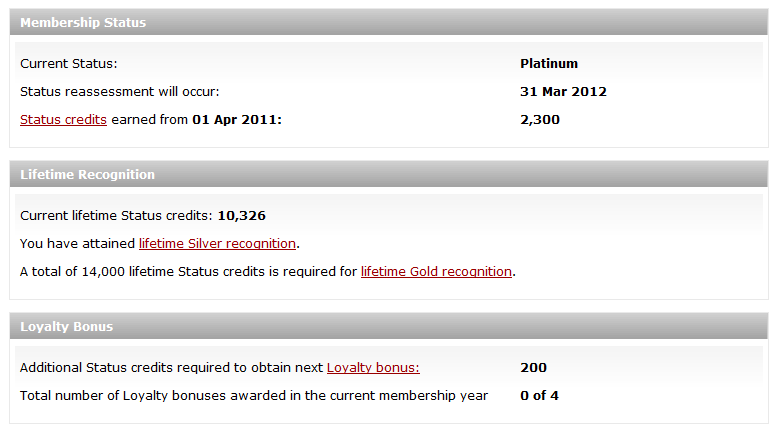775x430 pixels.
Task: Click the Loyalty bonus link
Action: [373, 368]
